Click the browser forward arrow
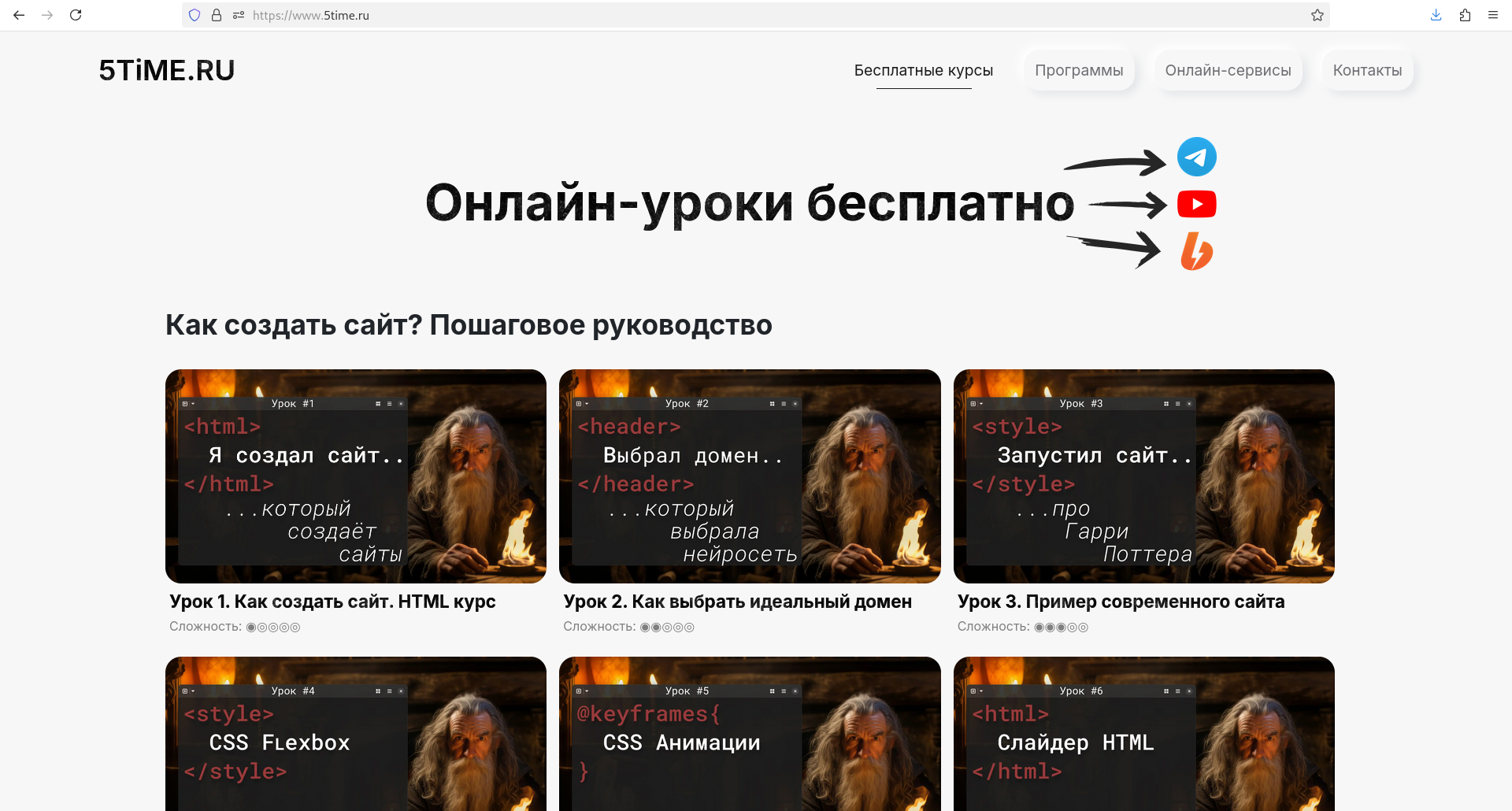This screenshot has width=1512, height=811. (x=47, y=15)
